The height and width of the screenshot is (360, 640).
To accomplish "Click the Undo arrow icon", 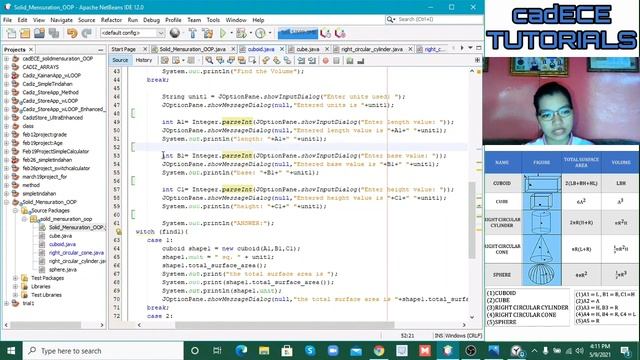I will coord(72,33).
